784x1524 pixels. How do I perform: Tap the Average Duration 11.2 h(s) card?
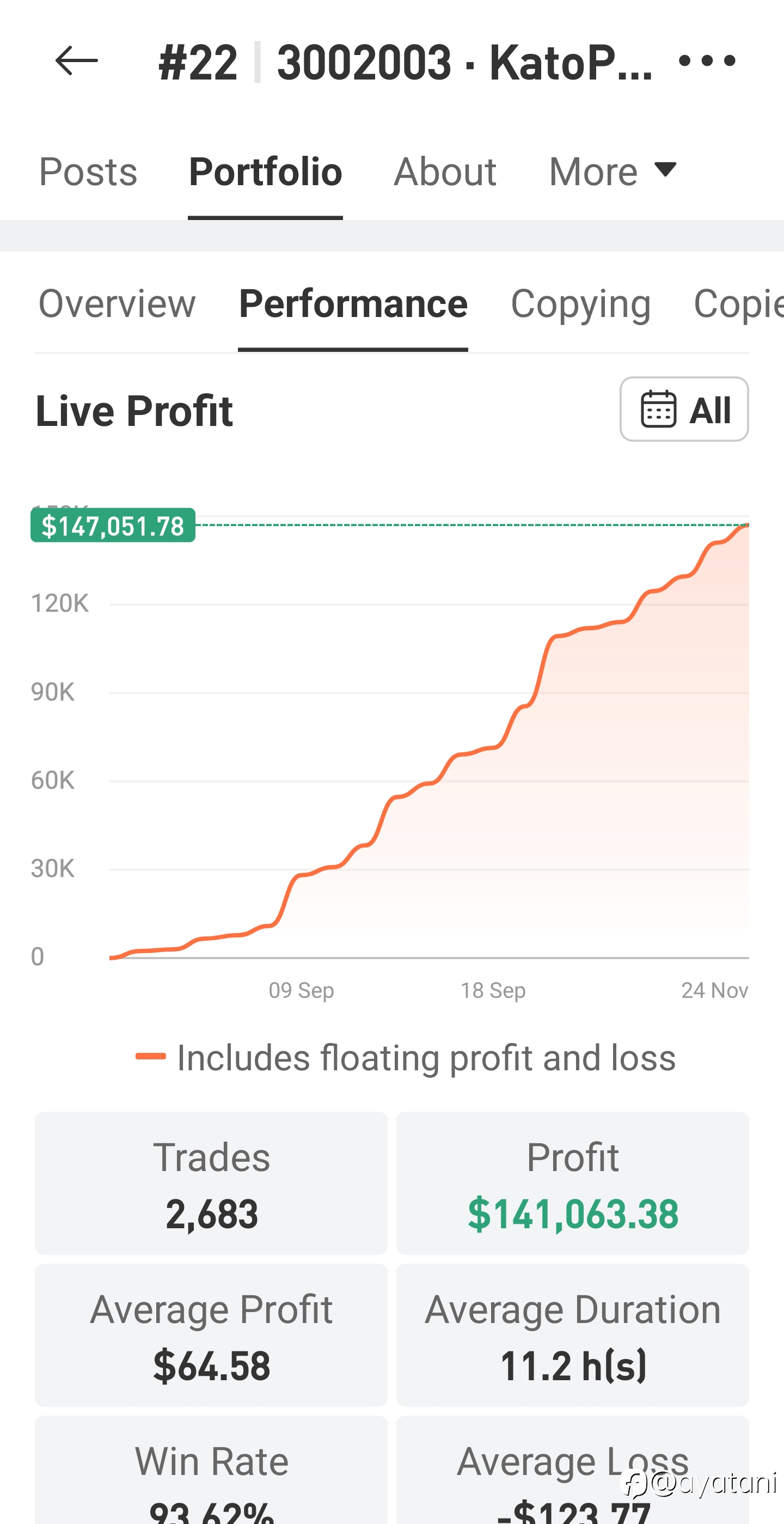click(572, 1336)
